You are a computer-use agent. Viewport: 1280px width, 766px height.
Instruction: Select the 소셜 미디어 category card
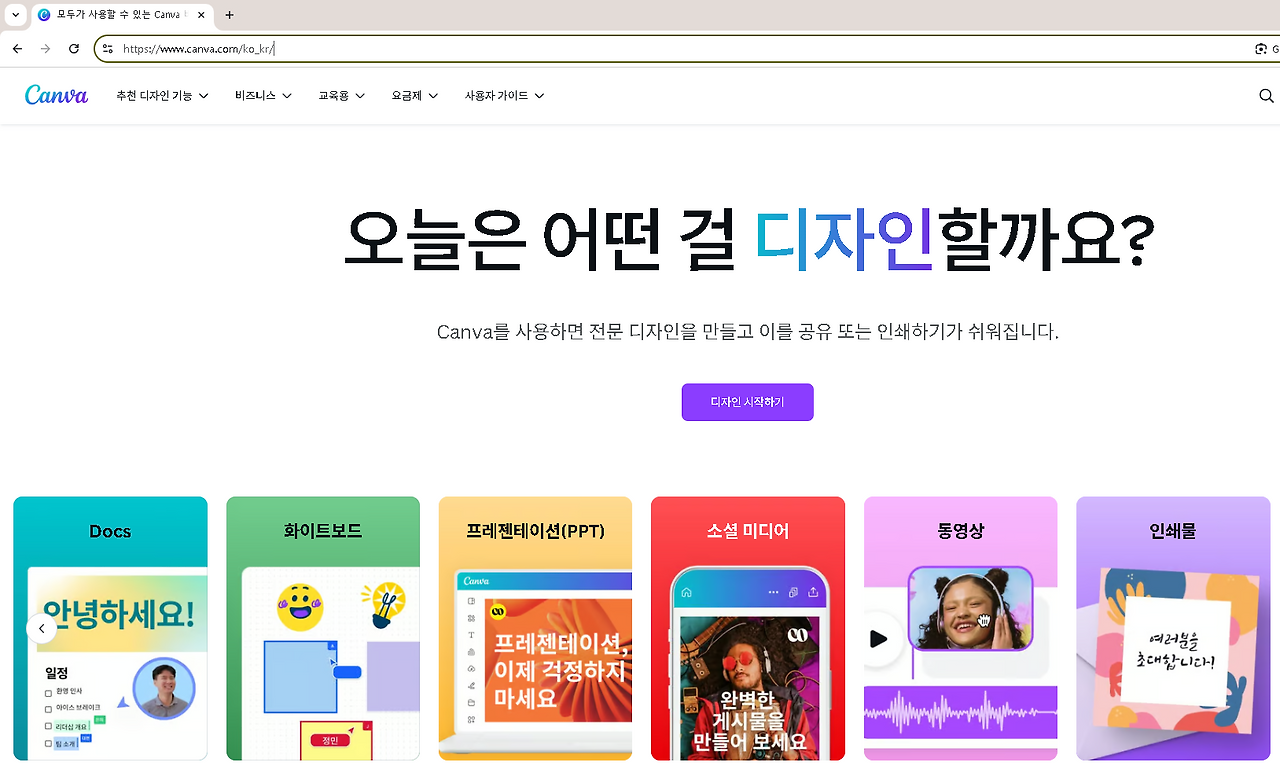[x=747, y=628]
